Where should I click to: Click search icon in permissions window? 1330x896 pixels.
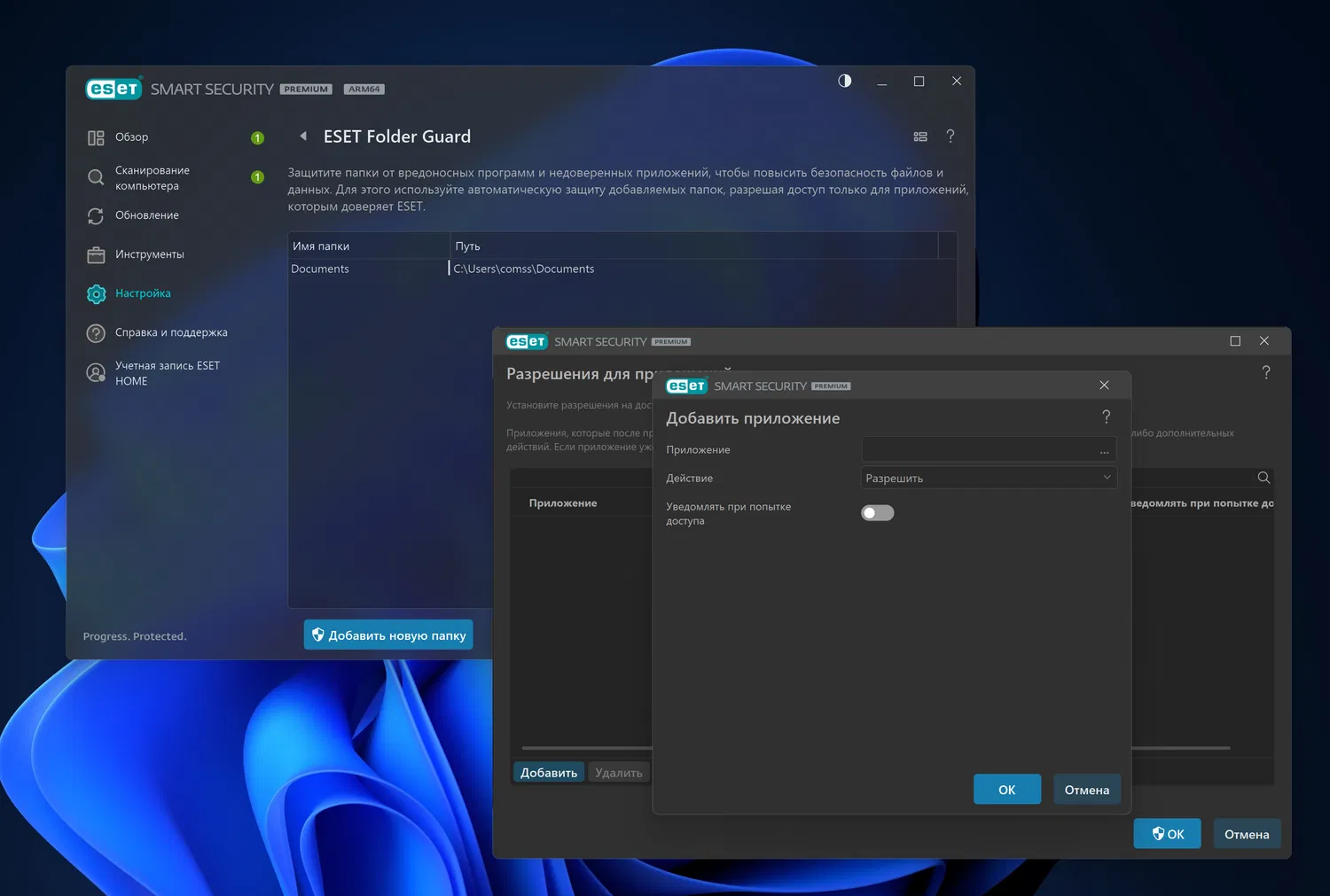pos(1263,478)
